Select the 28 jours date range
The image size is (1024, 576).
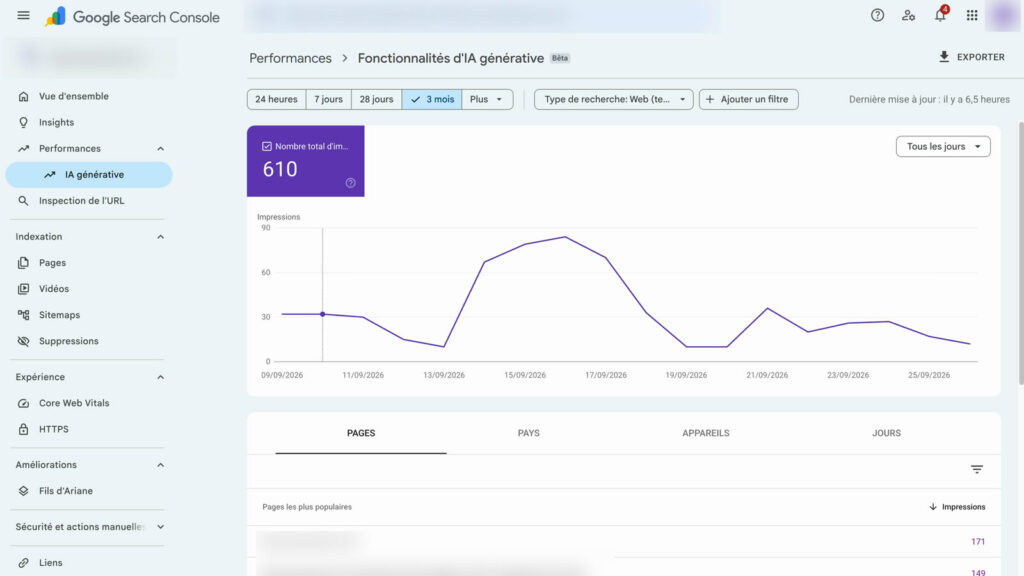coord(376,99)
